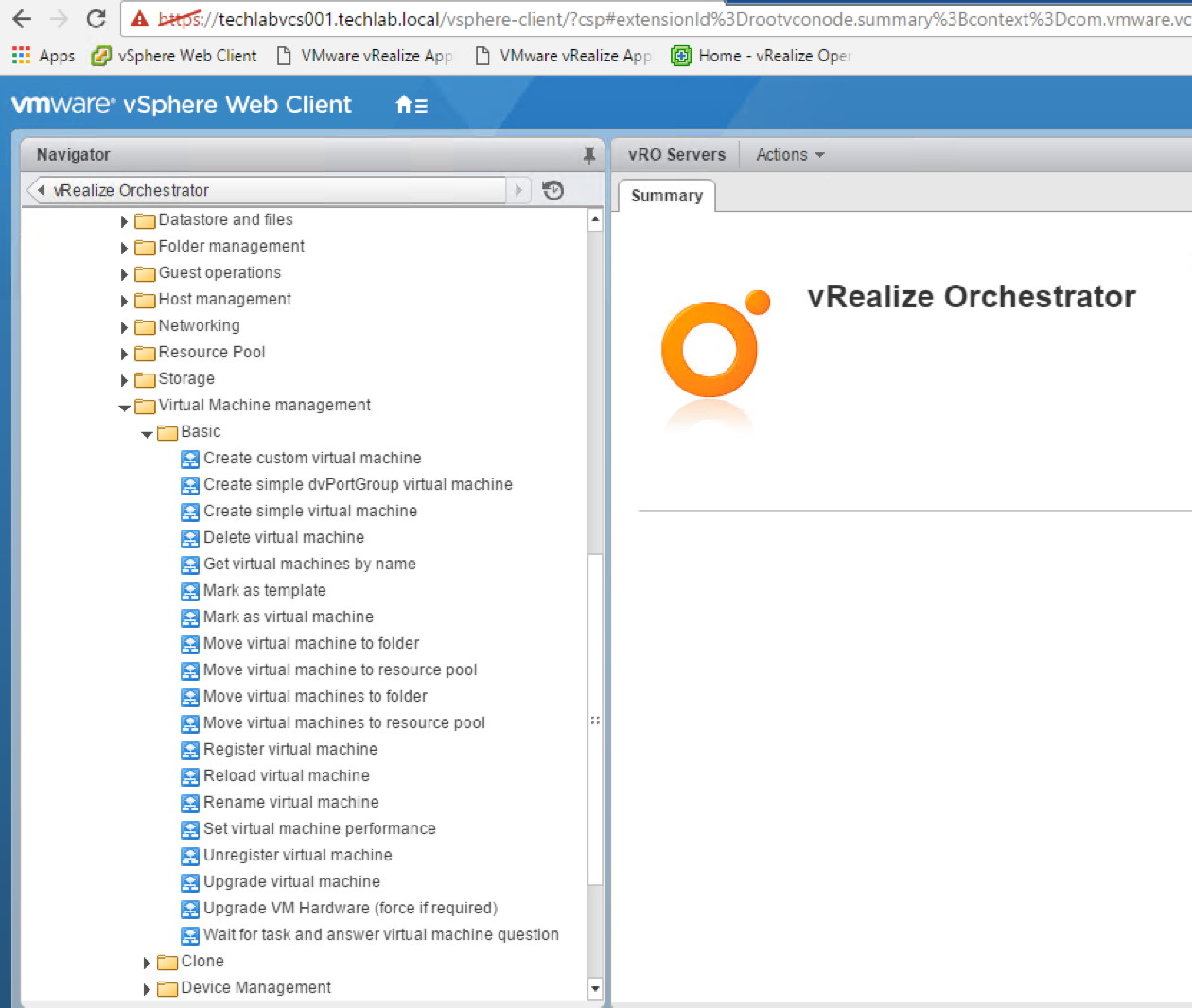The image size is (1192, 1008).
Task: Click the orange vRealize Orchestrator logo
Action: pos(715,344)
